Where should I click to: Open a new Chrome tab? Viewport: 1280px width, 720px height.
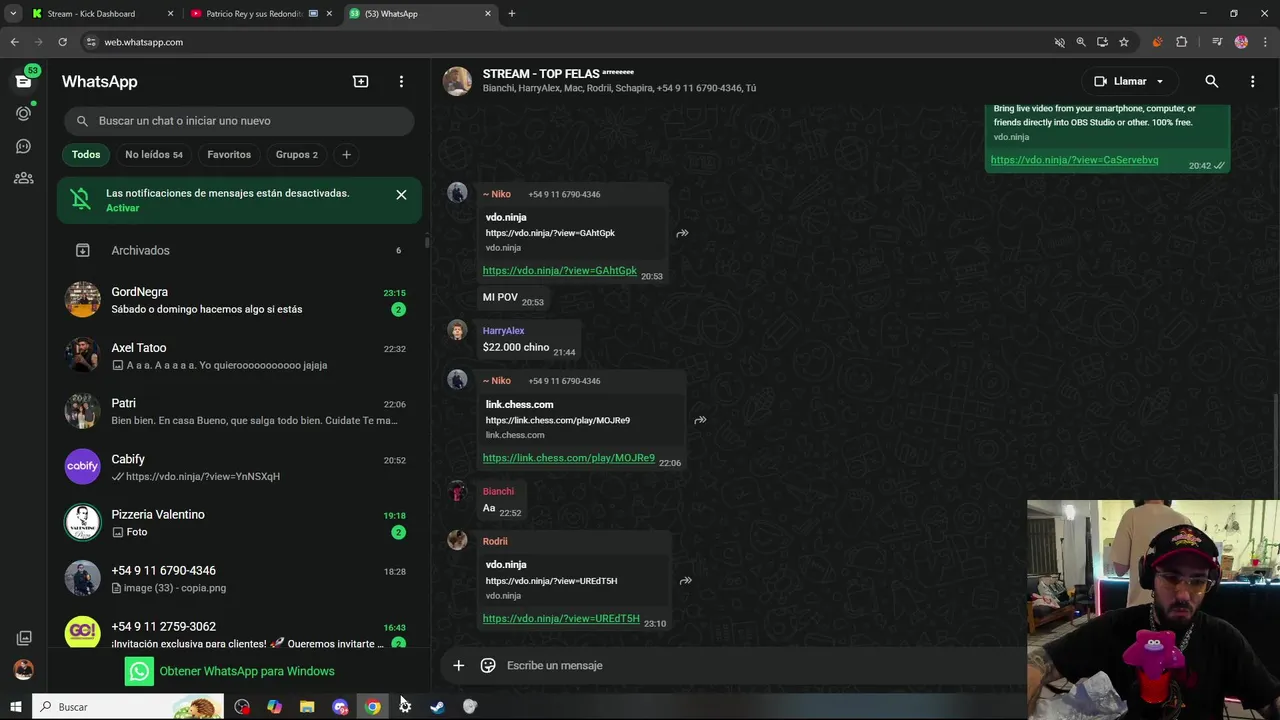[511, 14]
